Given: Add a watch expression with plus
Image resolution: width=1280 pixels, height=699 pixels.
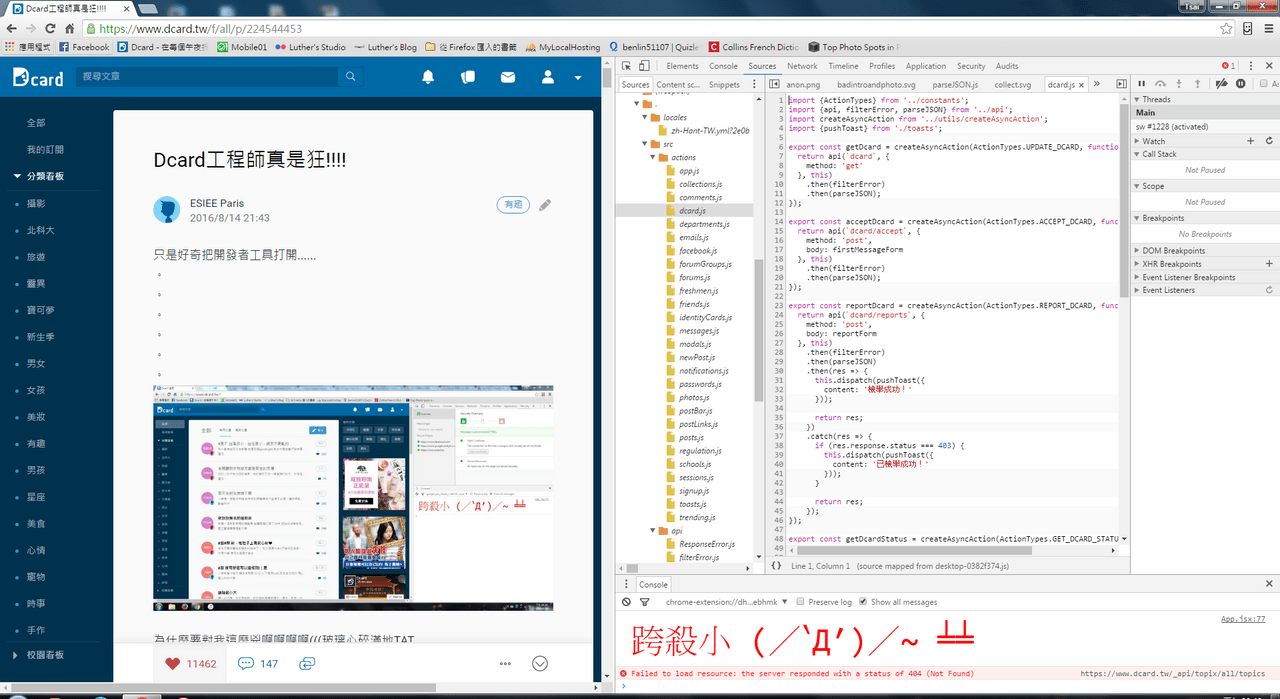Looking at the screenshot, I should [x=1250, y=141].
